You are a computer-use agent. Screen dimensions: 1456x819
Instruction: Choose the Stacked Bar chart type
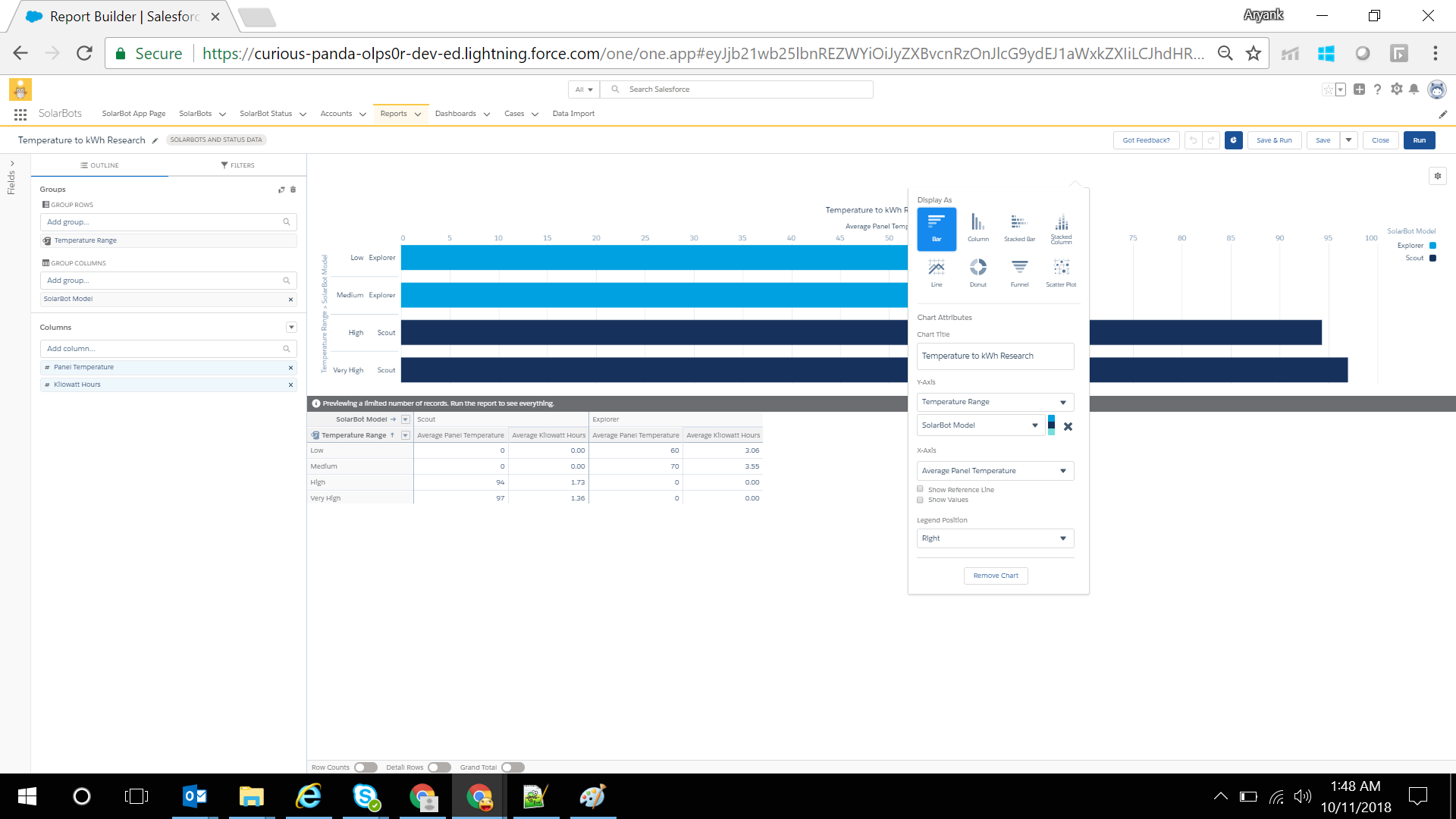[x=1019, y=229]
